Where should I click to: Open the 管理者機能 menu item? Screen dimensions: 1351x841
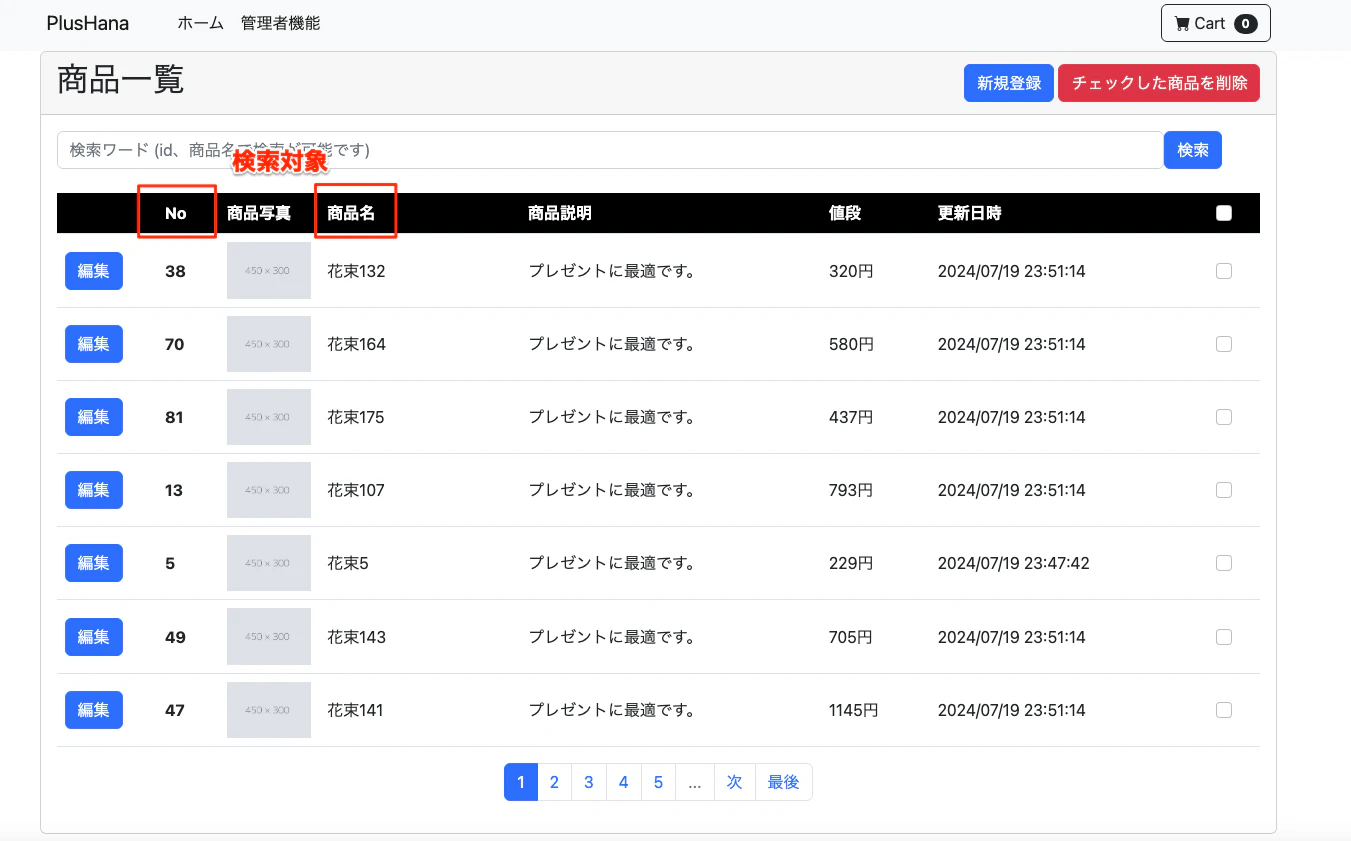[x=281, y=23]
